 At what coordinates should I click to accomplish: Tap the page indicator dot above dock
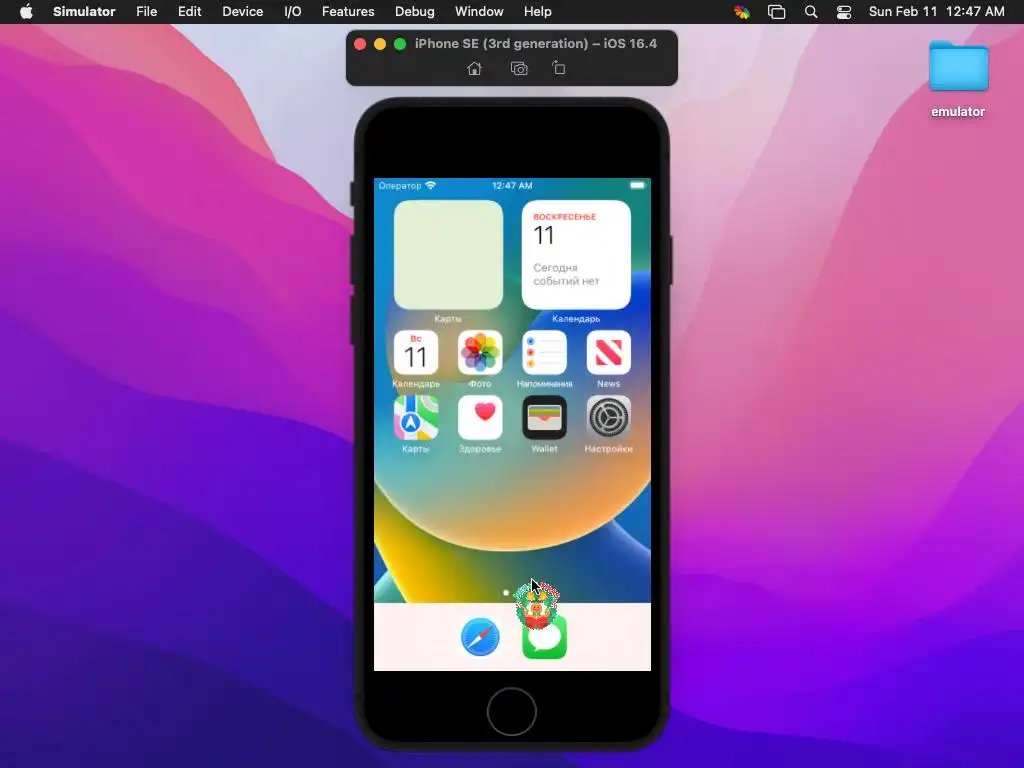pyautogui.click(x=506, y=593)
